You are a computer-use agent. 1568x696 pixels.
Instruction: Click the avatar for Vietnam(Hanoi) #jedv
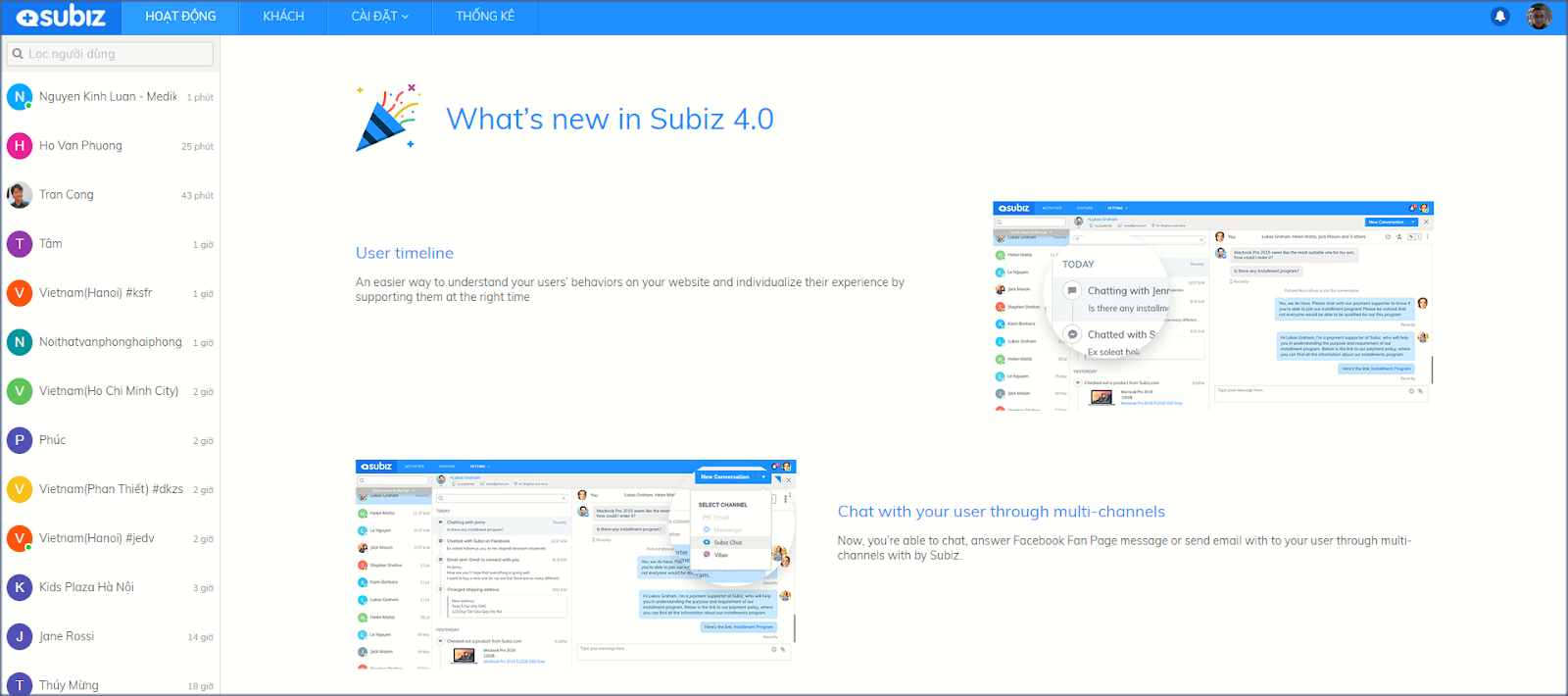(x=20, y=538)
